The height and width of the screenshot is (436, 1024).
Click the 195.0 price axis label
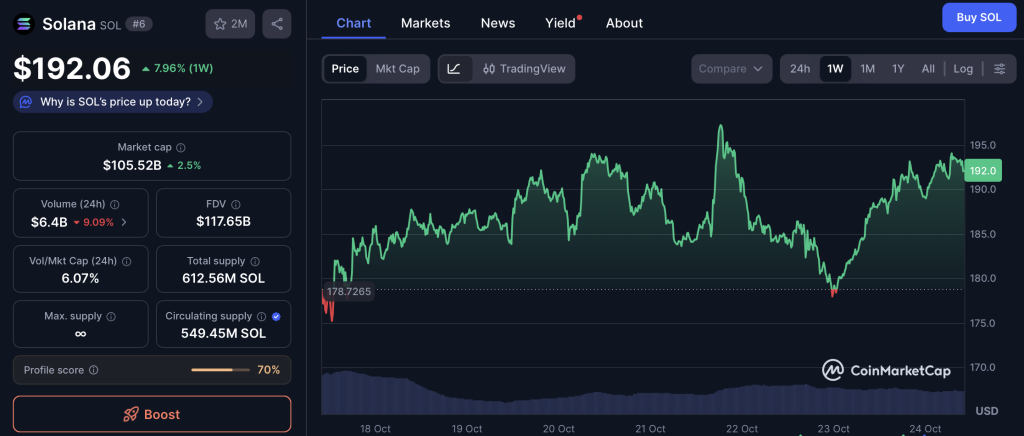tap(982, 145)
